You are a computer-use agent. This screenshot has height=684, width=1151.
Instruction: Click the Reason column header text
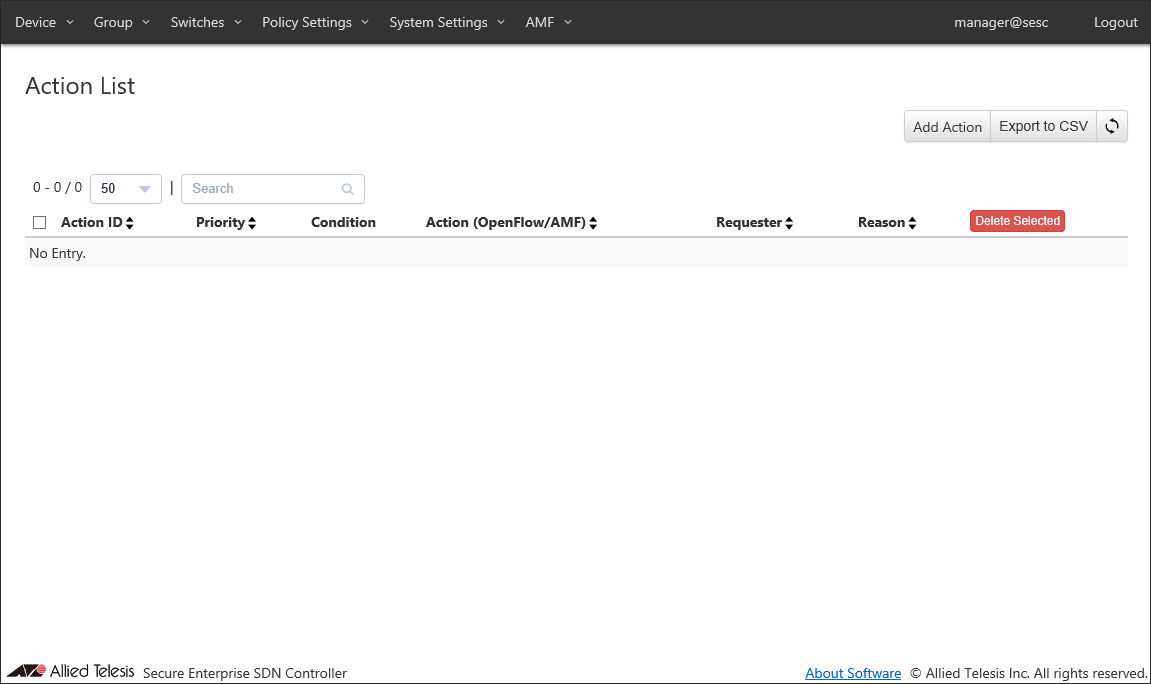pos(881,222)
